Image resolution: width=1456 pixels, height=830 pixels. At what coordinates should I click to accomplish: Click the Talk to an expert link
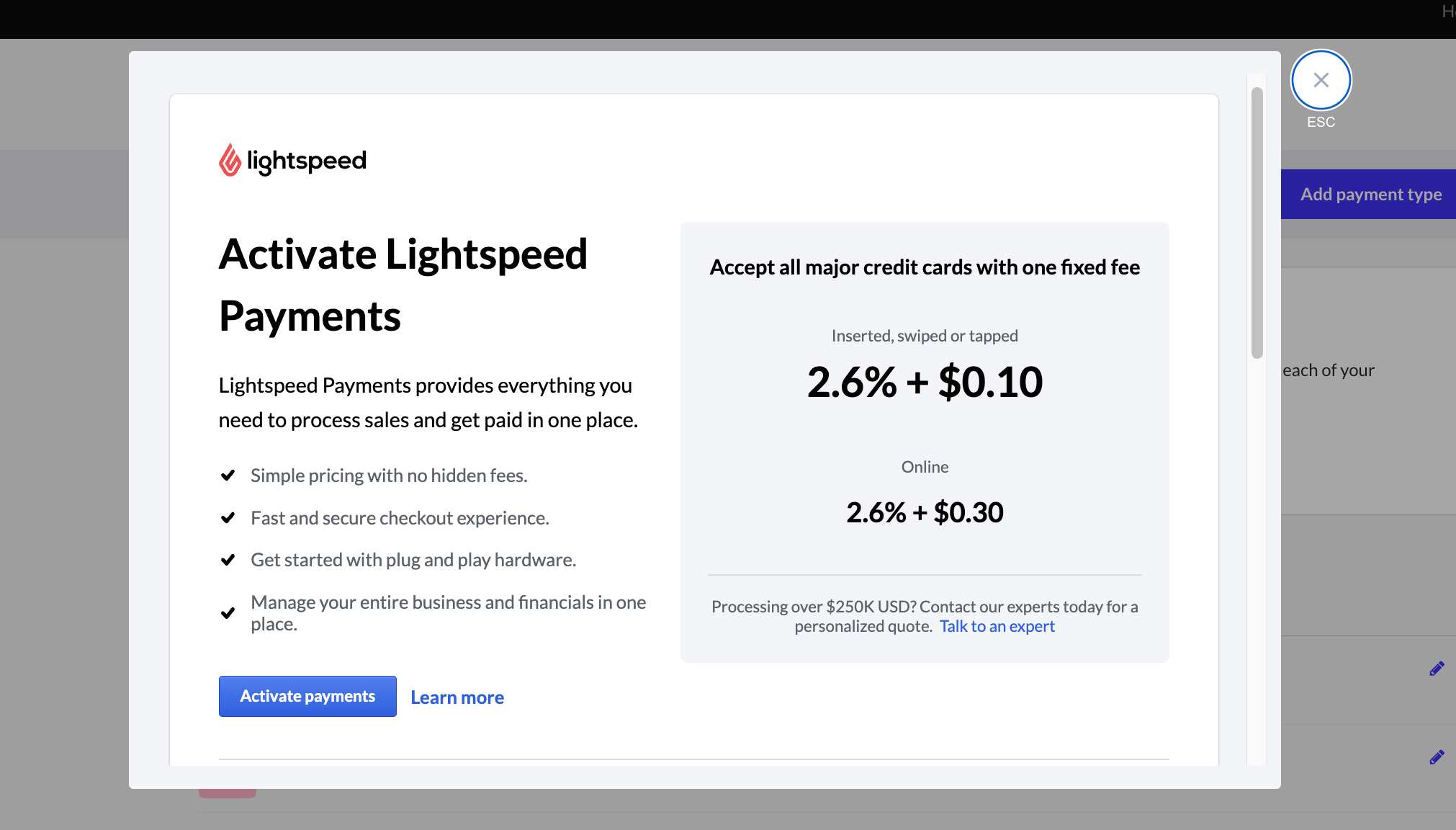coord(997,626)
